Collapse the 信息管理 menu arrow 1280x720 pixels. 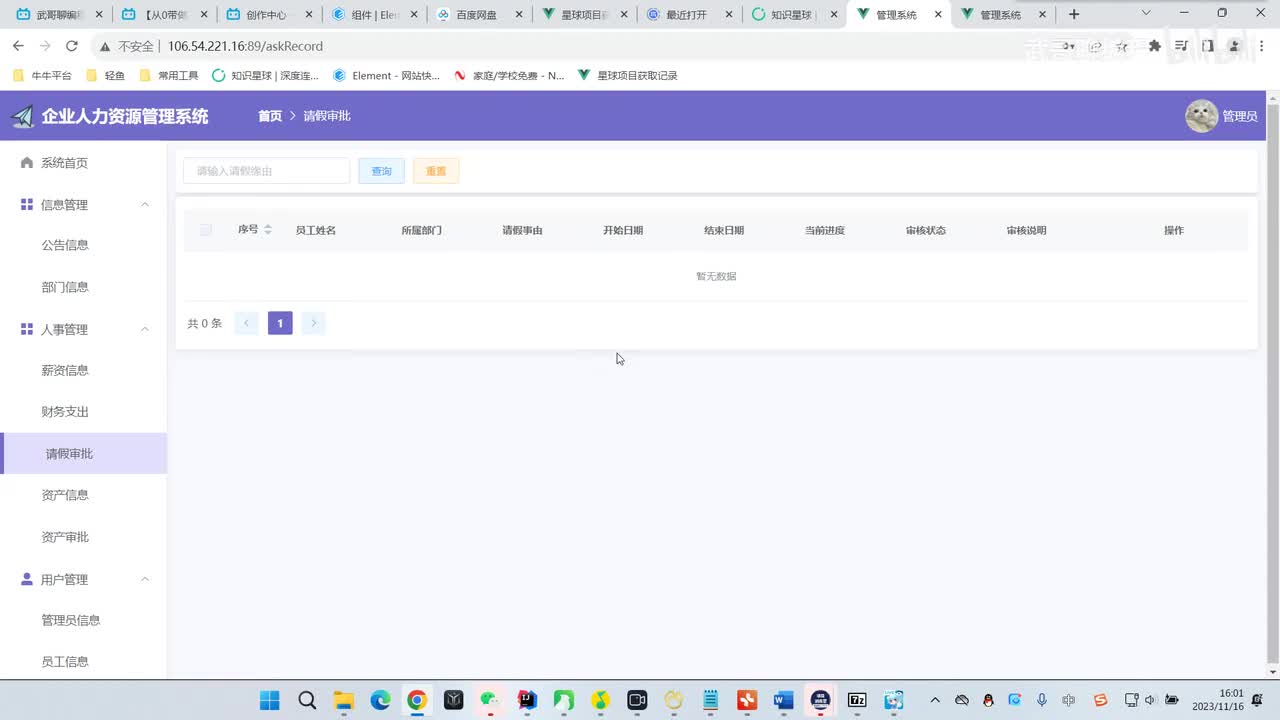point(144,204)
